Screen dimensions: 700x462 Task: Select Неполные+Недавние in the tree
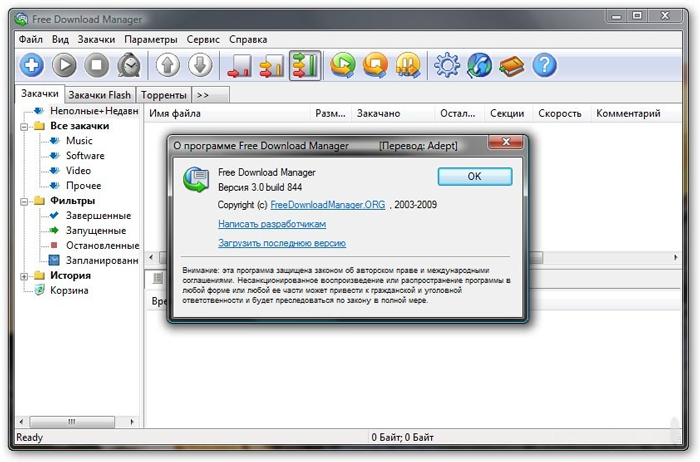coord(94,111)
